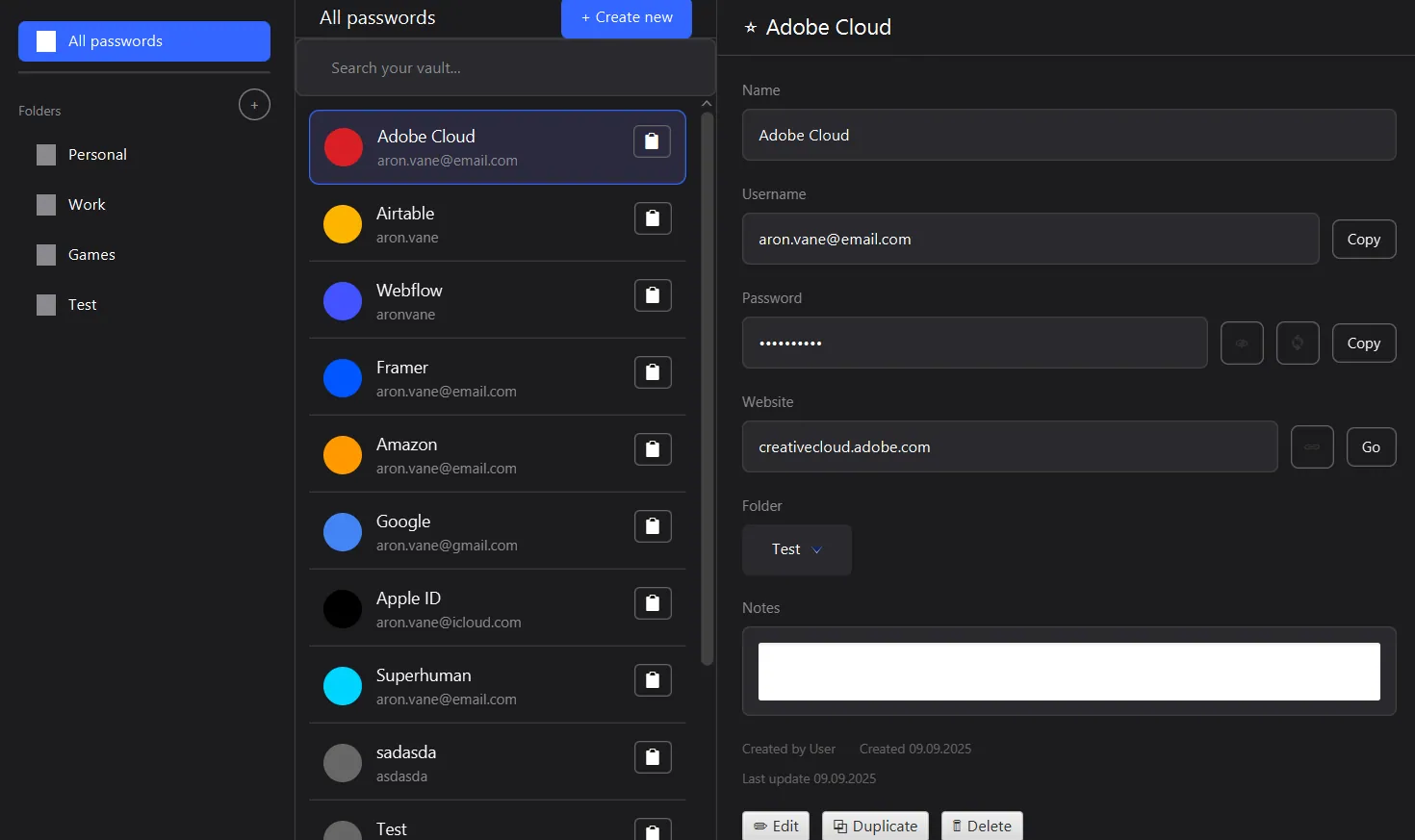Click the Google entry clipboard icon
Viewport: 1415px width, 840px height.
[x=653, y=526]
